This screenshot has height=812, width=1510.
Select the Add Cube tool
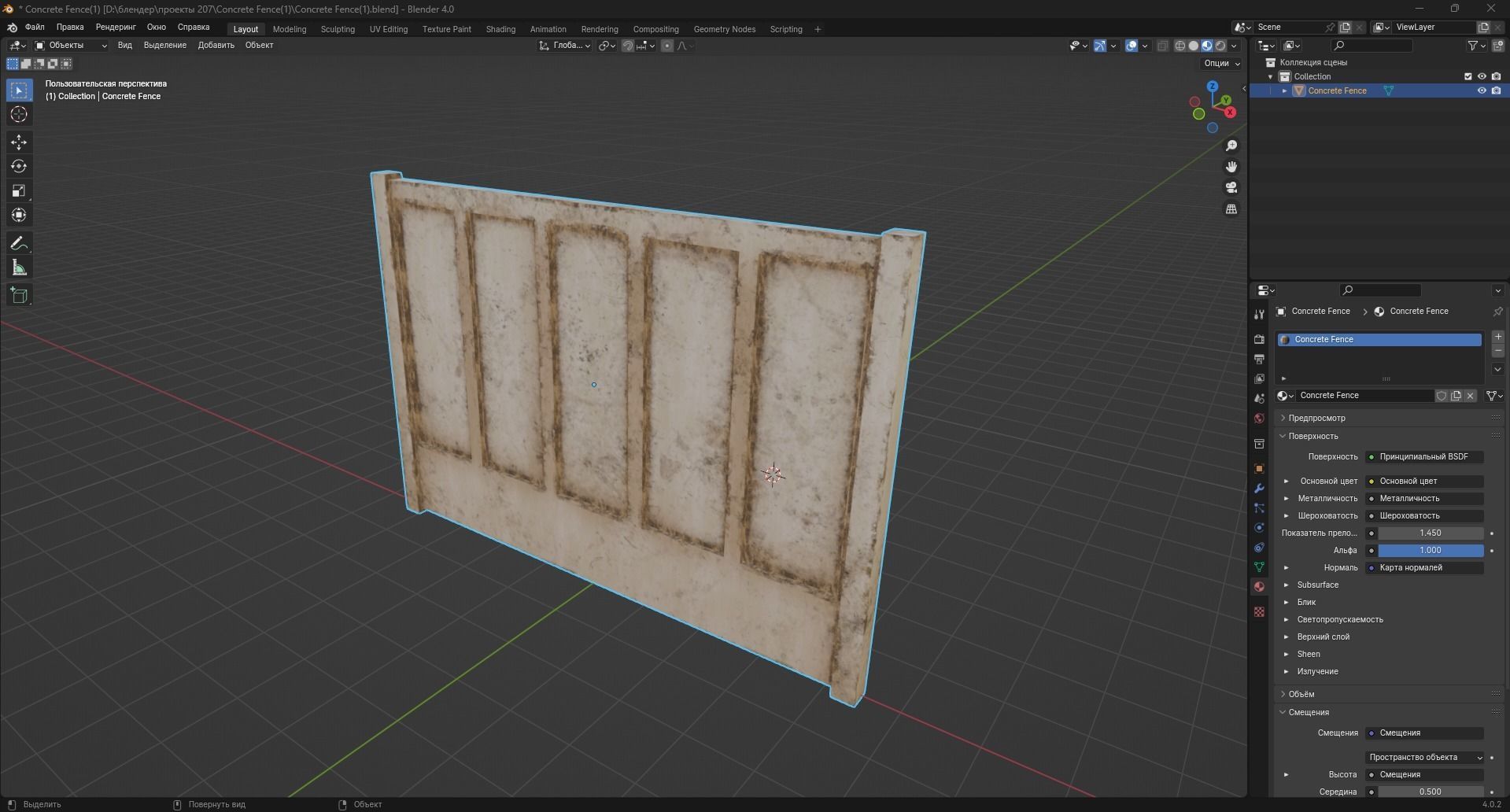(x=19, y=296)
